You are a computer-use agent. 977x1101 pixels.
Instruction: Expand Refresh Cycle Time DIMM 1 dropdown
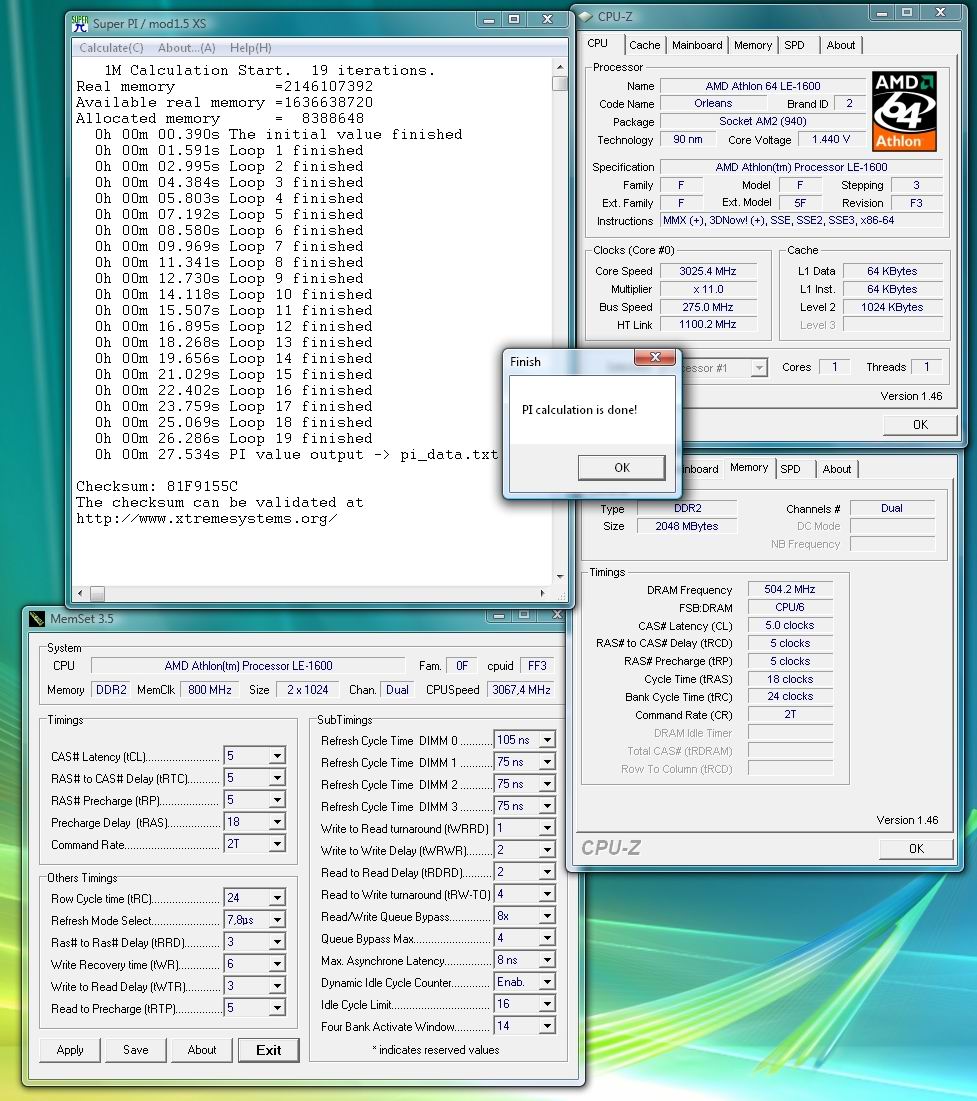[x=547, y=762]
